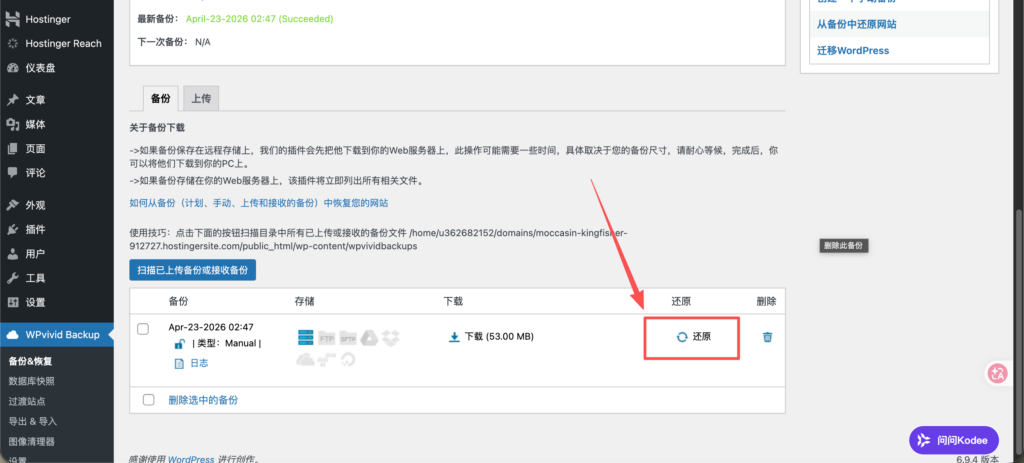This screenshot has width=1024, height=463.
Task: Click 删除选中的备份 link
Action: point(203,400)
